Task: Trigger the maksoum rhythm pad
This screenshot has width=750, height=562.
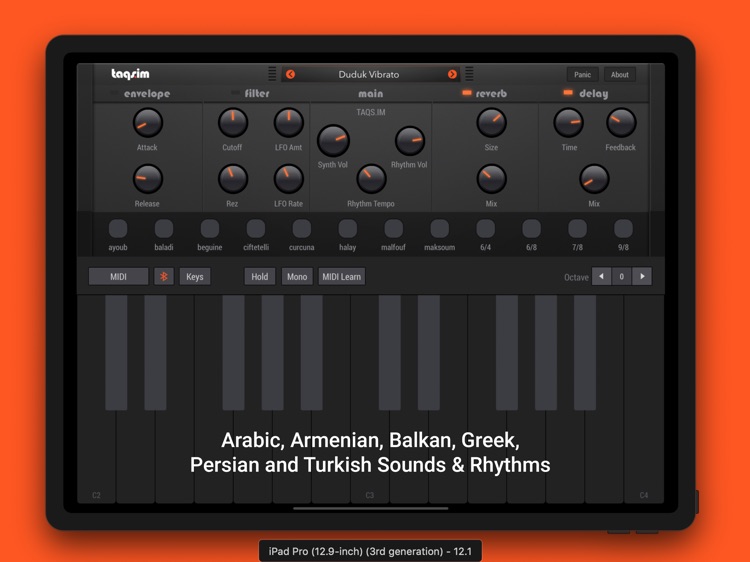Action: click(x=440, y=229)
